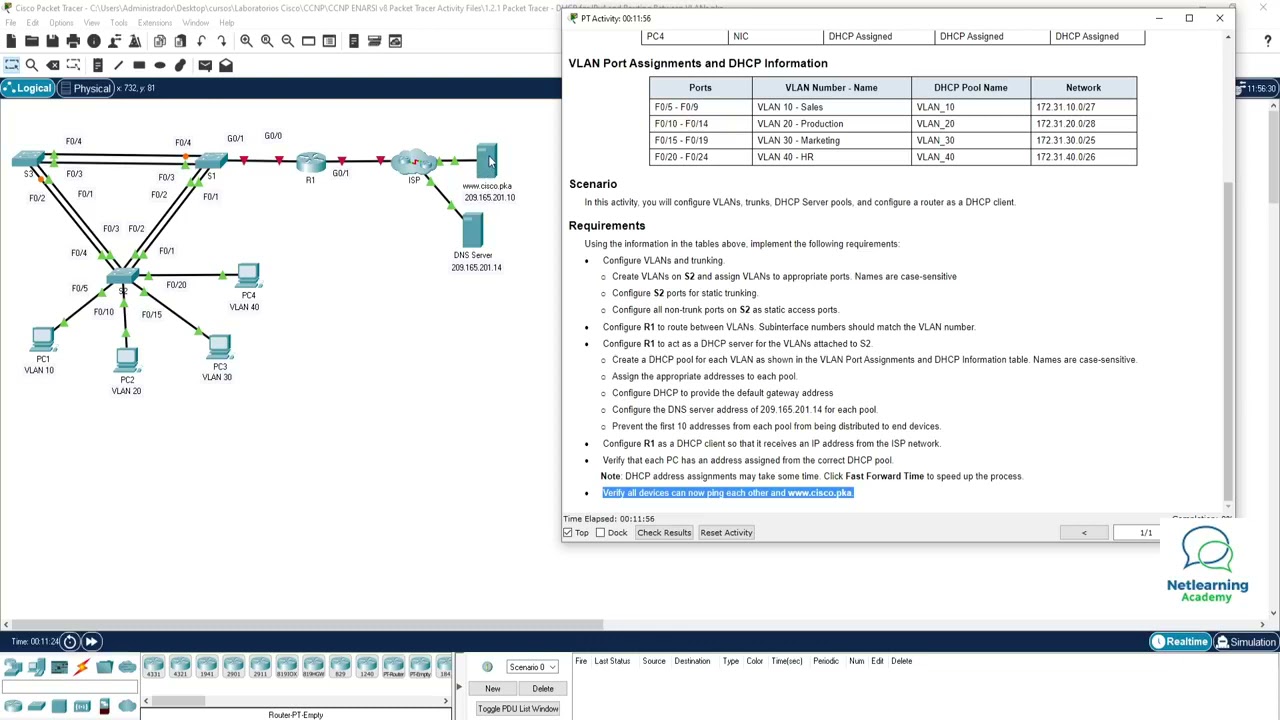Choose the Add Complex PDU open envelope
Screen dimensions: 1280x720
226,65
